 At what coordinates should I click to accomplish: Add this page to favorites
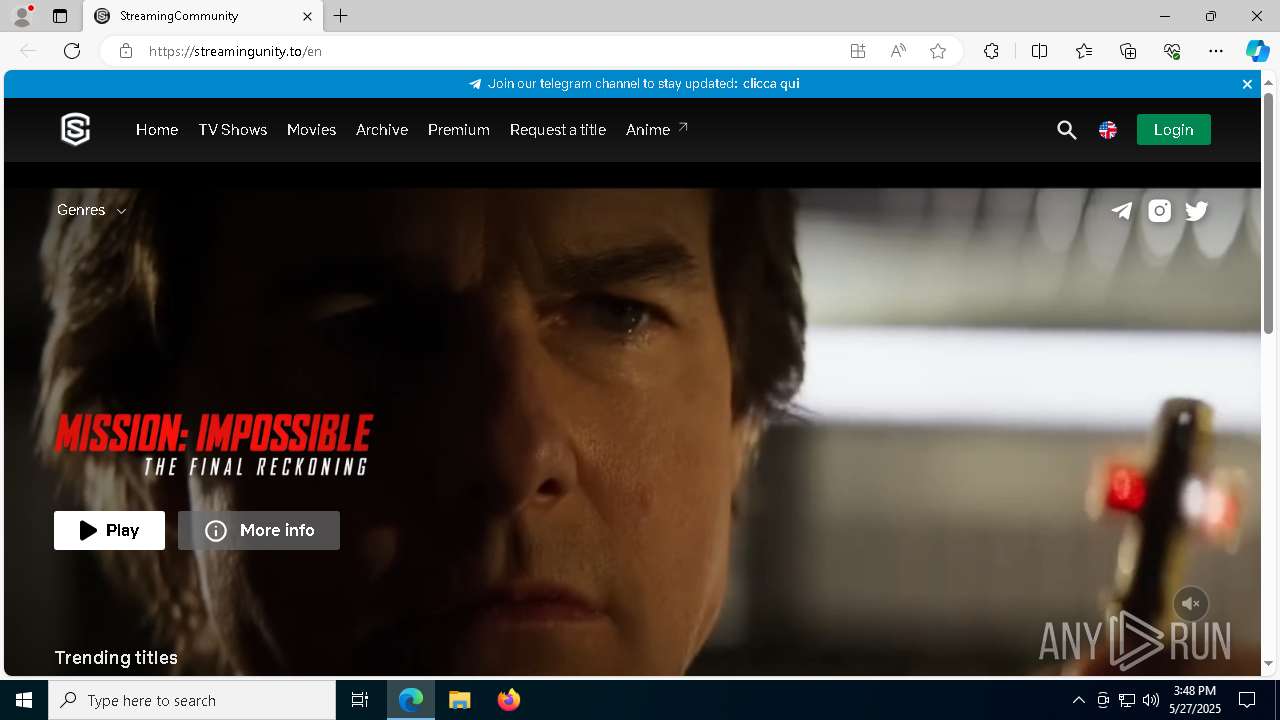(938, 51)
